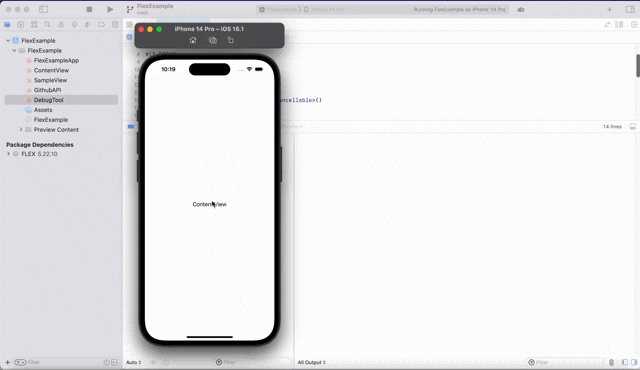Expand the Preview Content folder
This screenshot has height=370, width=640.
tap(21, 129)
